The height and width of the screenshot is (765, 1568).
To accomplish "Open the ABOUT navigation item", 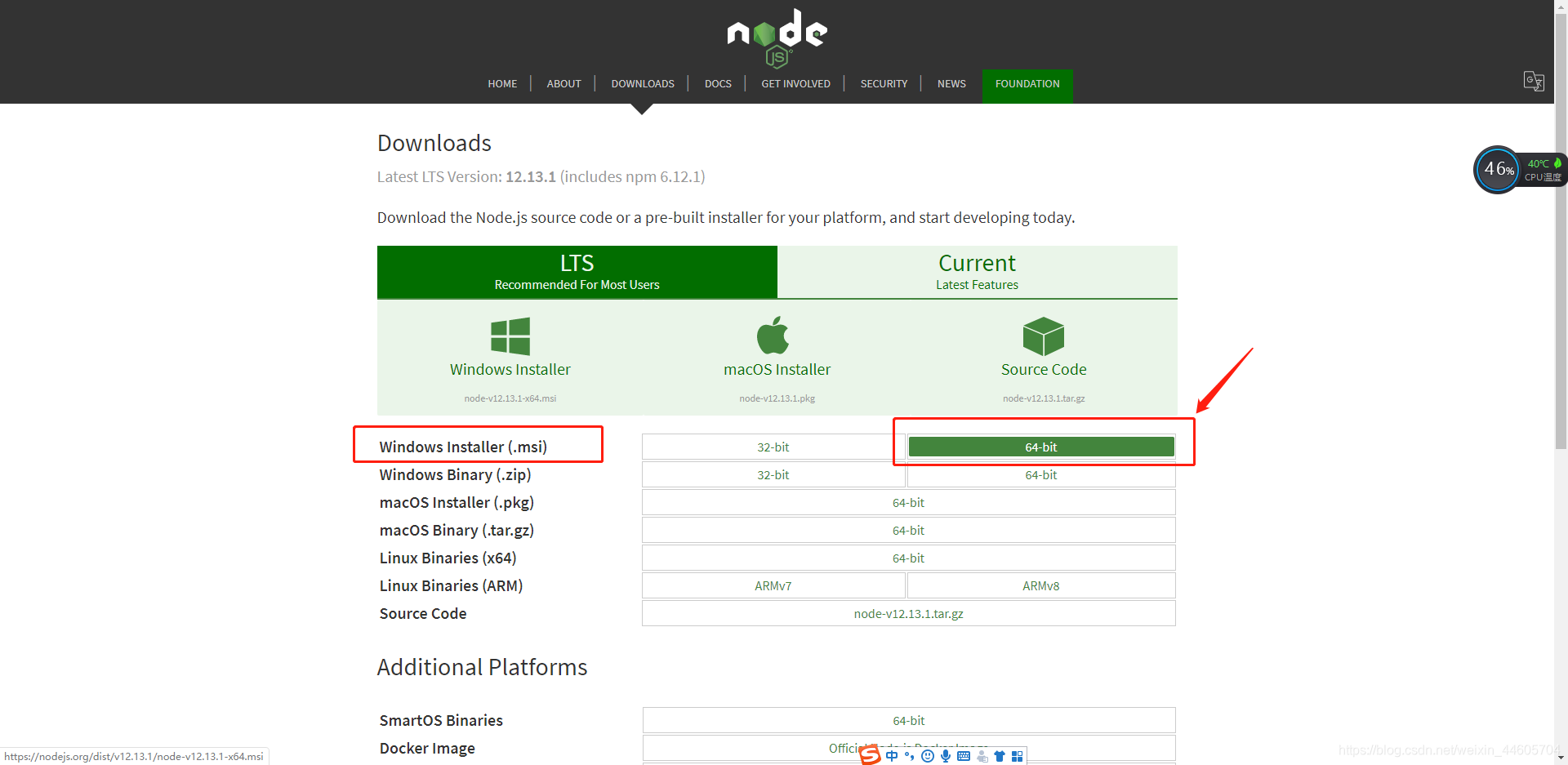I will (x=563, y=83).
